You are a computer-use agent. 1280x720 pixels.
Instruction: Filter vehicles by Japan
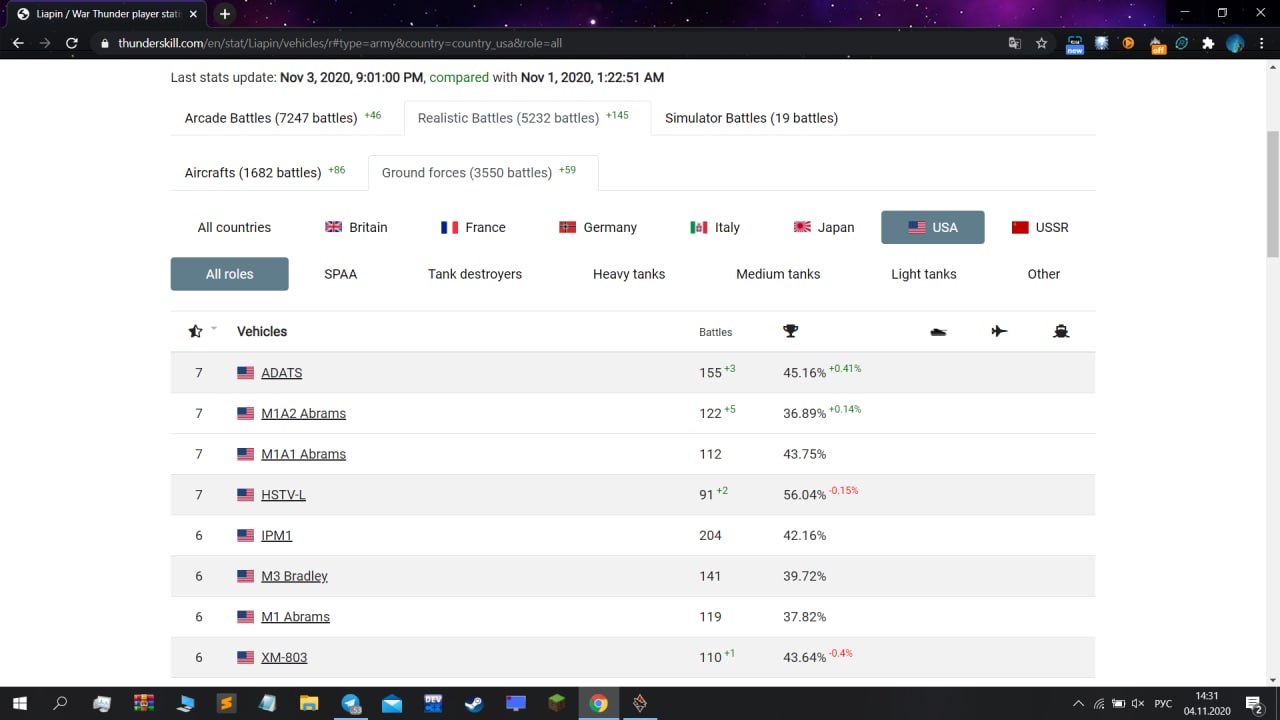point(824,227)
